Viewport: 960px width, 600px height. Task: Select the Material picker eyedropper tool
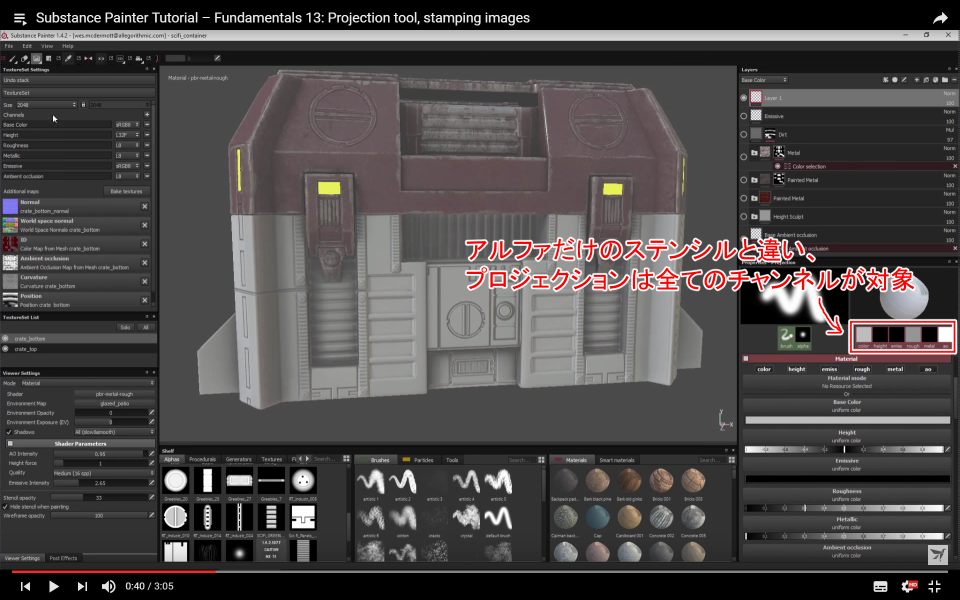pyautogui.click(x=68, y=58)
